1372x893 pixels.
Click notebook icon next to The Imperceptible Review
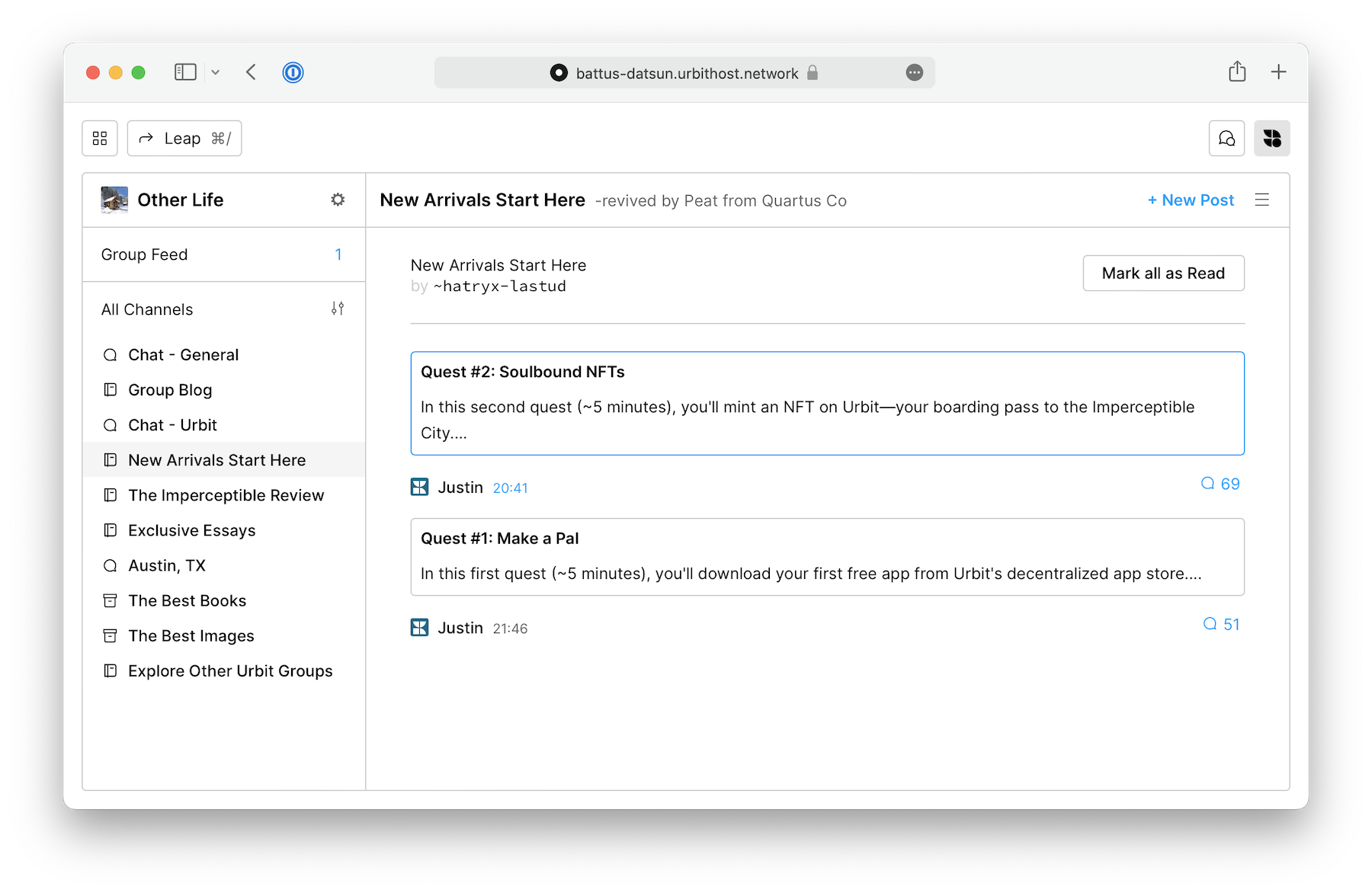pyautogui.click(x=111, y=495)
